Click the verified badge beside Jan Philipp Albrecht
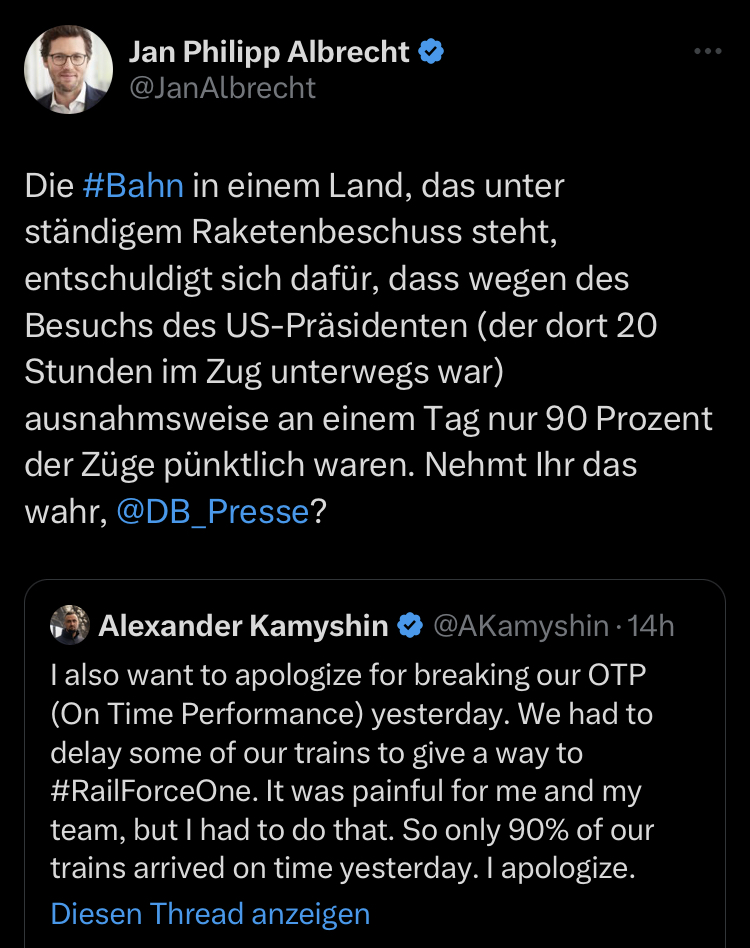 (x=431, y=52)
